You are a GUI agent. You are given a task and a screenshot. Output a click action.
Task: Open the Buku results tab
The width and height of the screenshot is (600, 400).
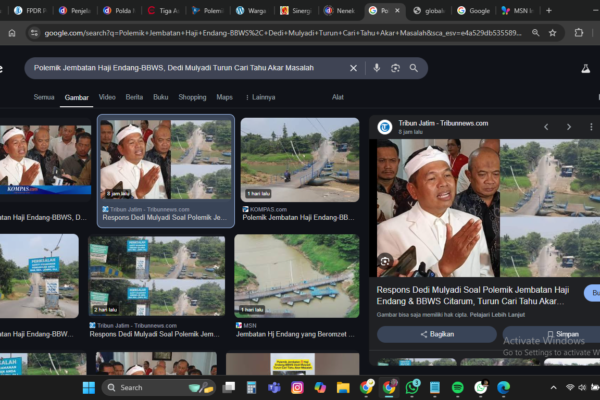tap(161, 97)
